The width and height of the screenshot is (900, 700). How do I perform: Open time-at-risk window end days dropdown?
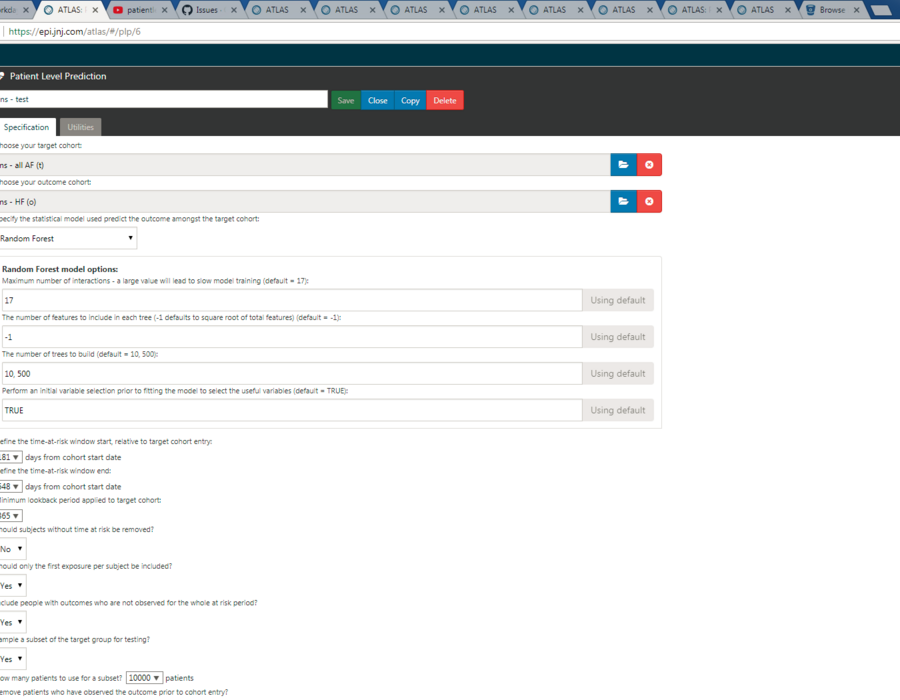[11, 487]
